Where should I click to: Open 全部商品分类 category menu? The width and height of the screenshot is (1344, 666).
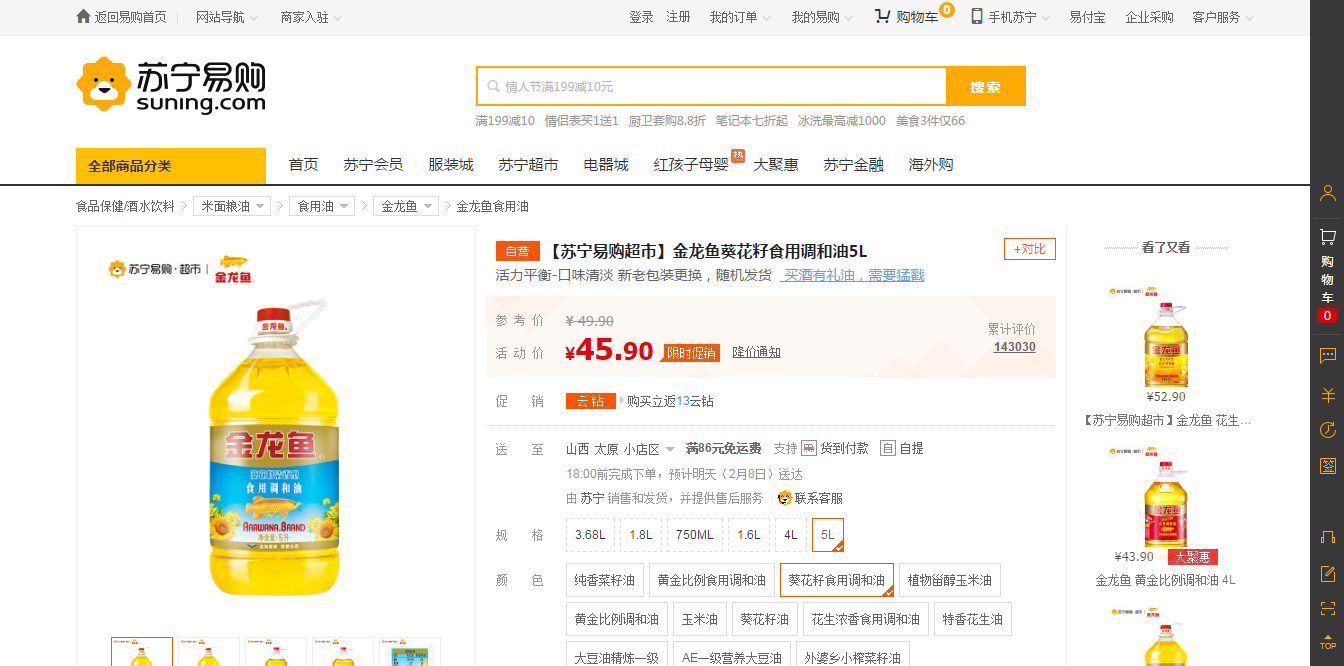pos(171,166)
